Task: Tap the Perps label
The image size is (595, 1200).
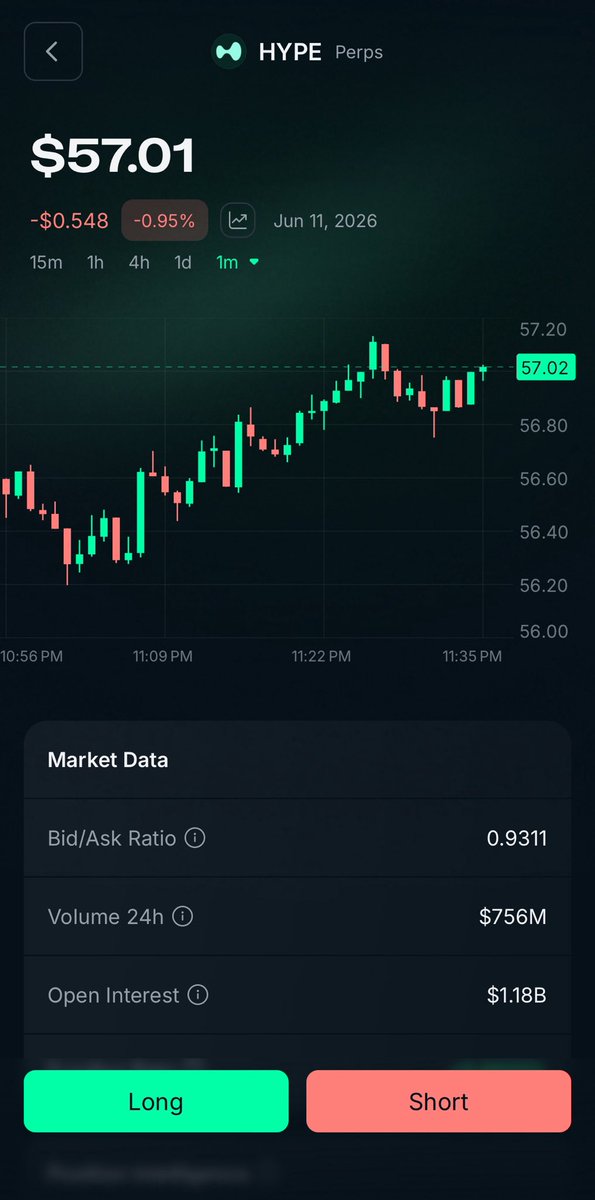Action: tap(359, 52)
